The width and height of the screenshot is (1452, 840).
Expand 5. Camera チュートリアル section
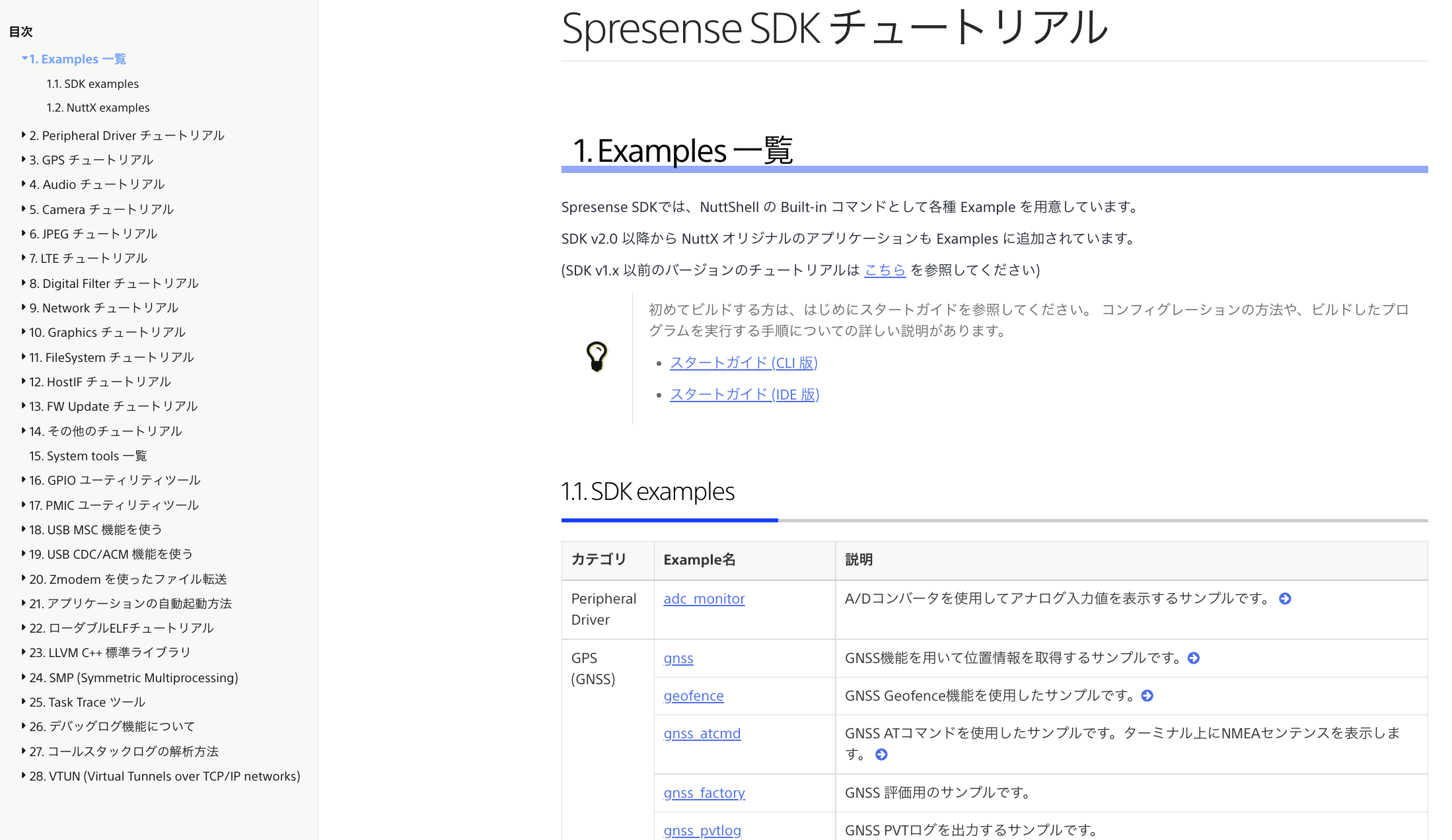click(x=23, y=209)
